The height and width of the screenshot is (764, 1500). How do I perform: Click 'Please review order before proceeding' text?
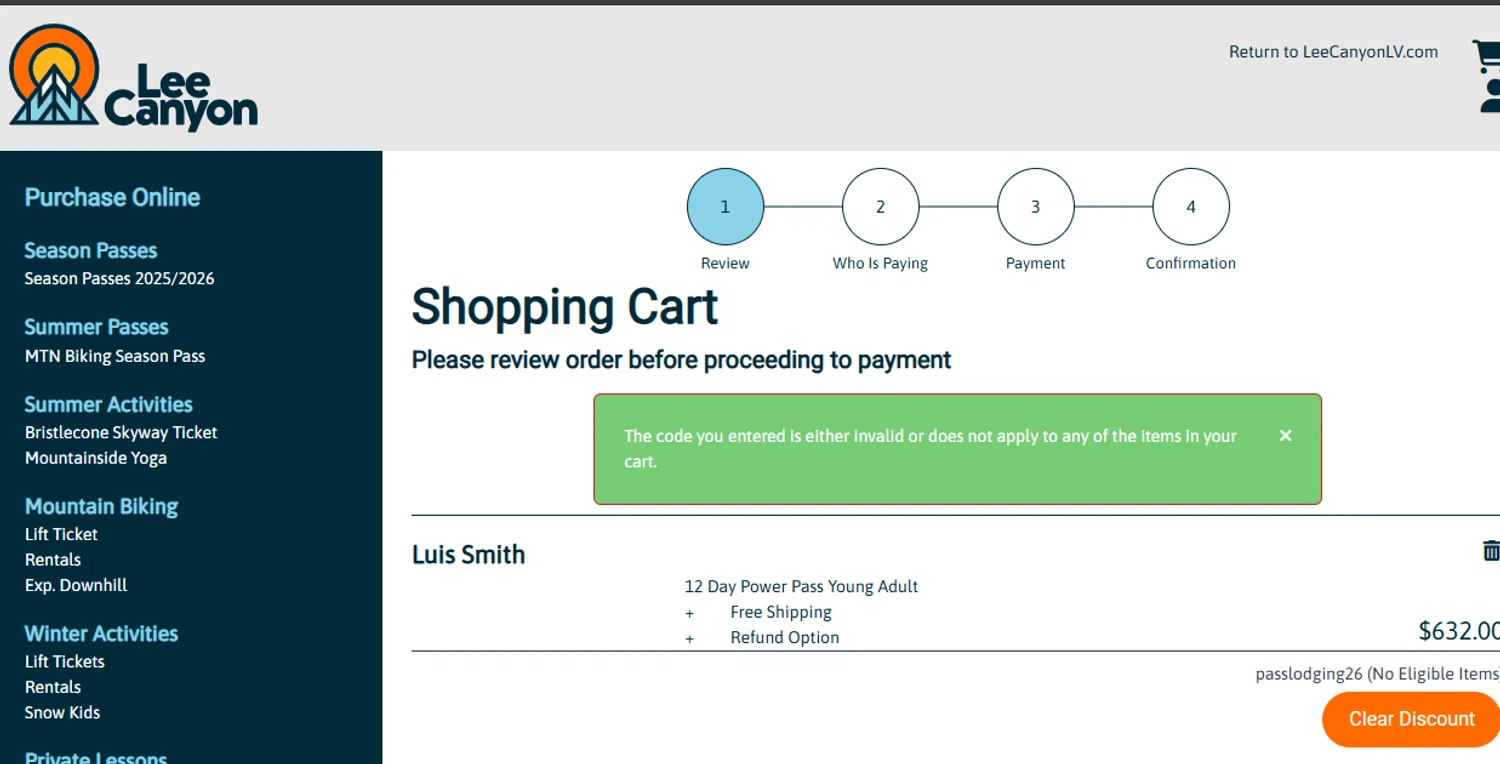coord(681,360)
